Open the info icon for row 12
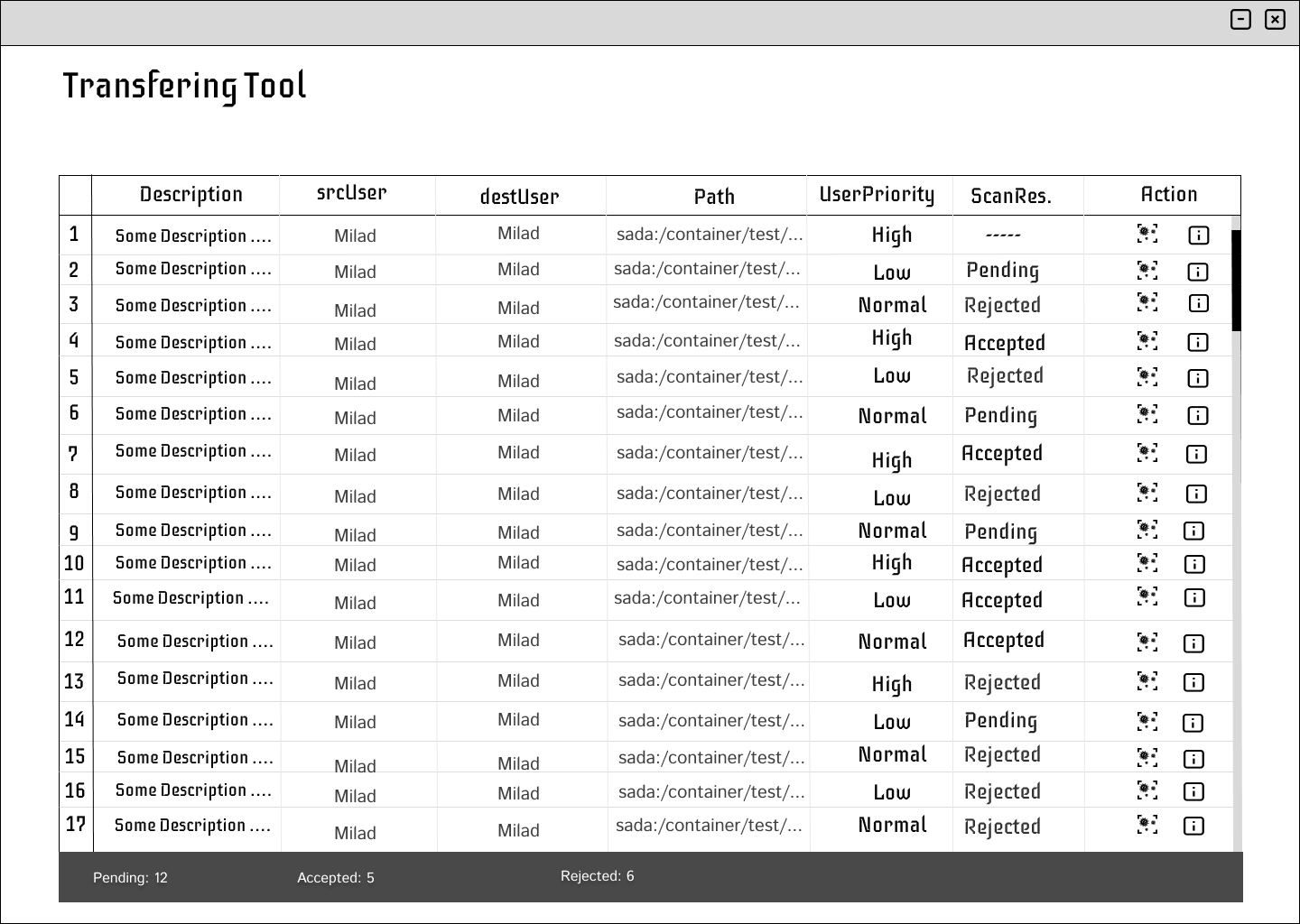1300x924 pixels. tap(1193, 643)
